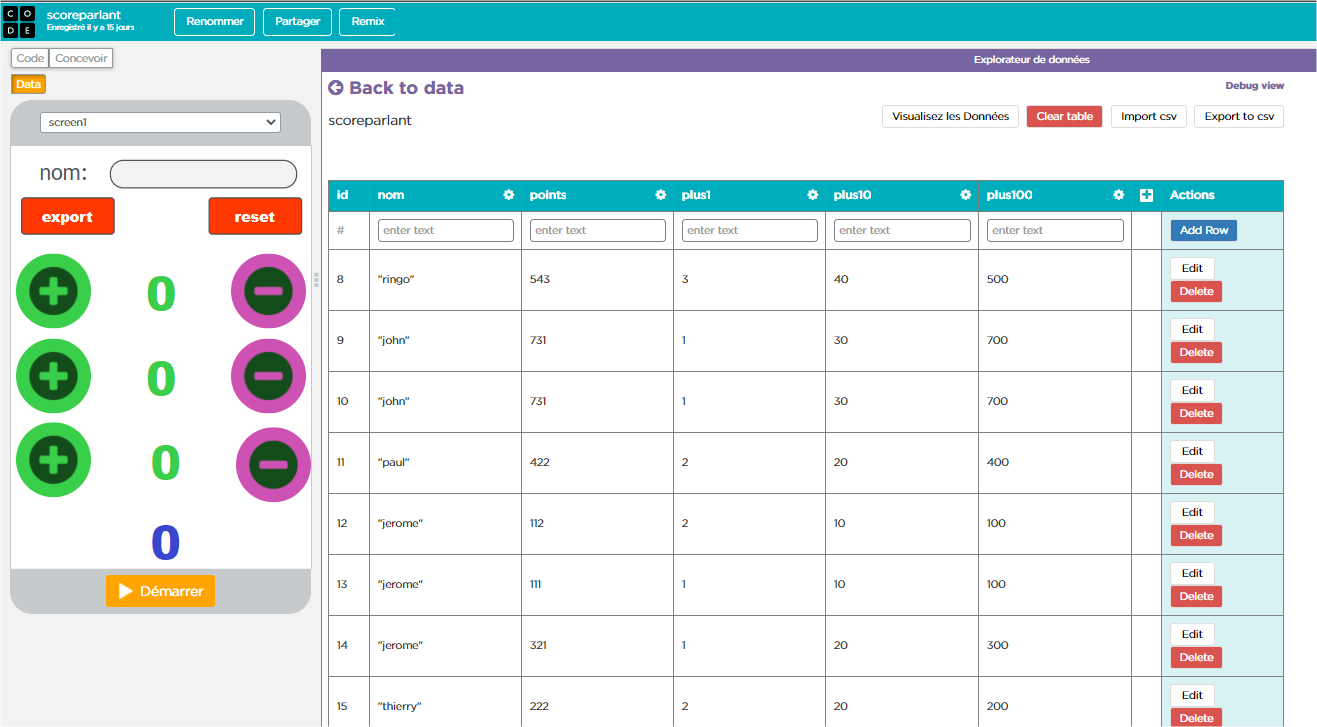The width and height of the screenshot is (1317, 727).
Task: Start the app with Démarrer
Action: 160,591
